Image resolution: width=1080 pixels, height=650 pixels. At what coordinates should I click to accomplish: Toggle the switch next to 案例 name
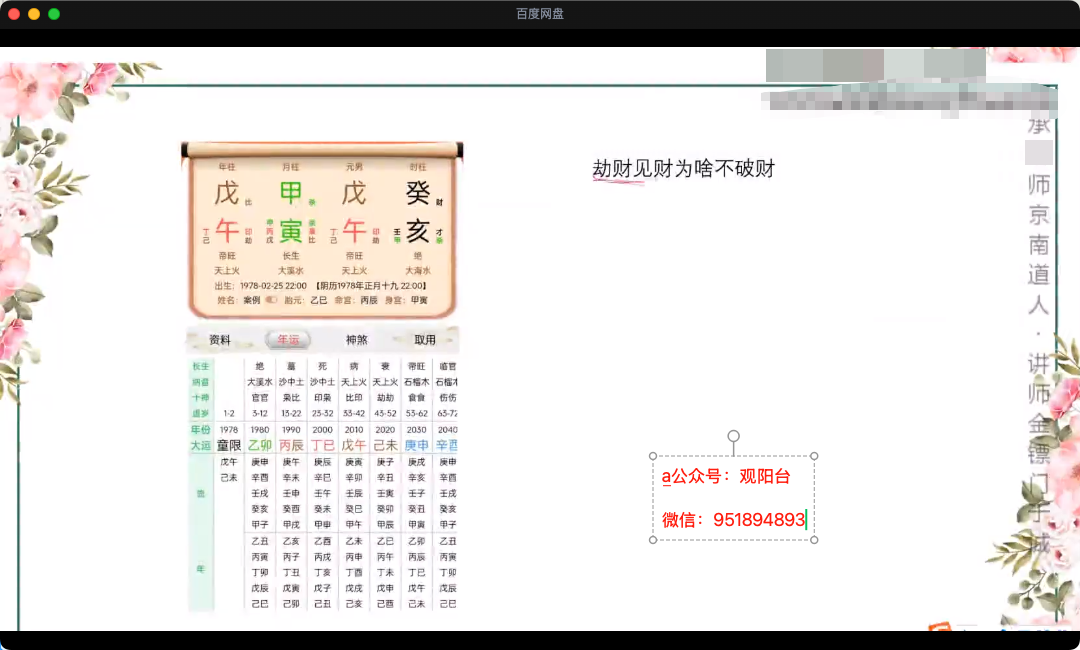coord(271,300)
